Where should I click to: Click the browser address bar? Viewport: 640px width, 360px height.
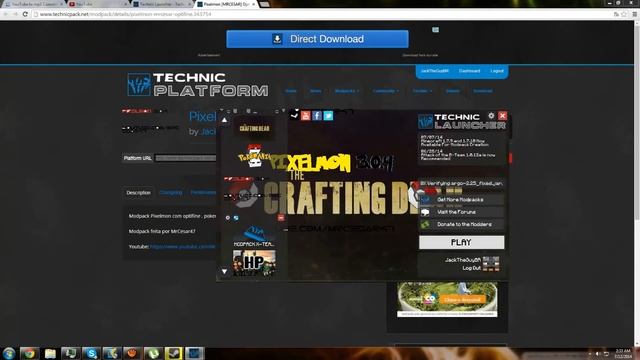tap(322, 14)
